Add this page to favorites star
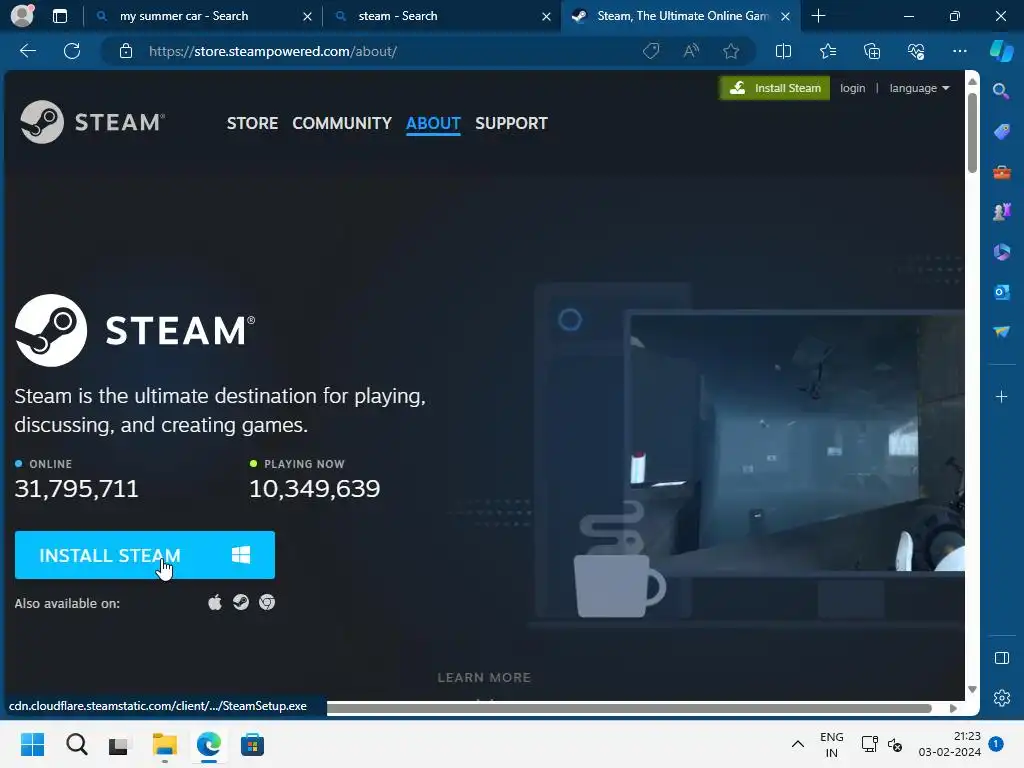The width and height of the screenshot is (1024, 768). [x=731, y=51]
